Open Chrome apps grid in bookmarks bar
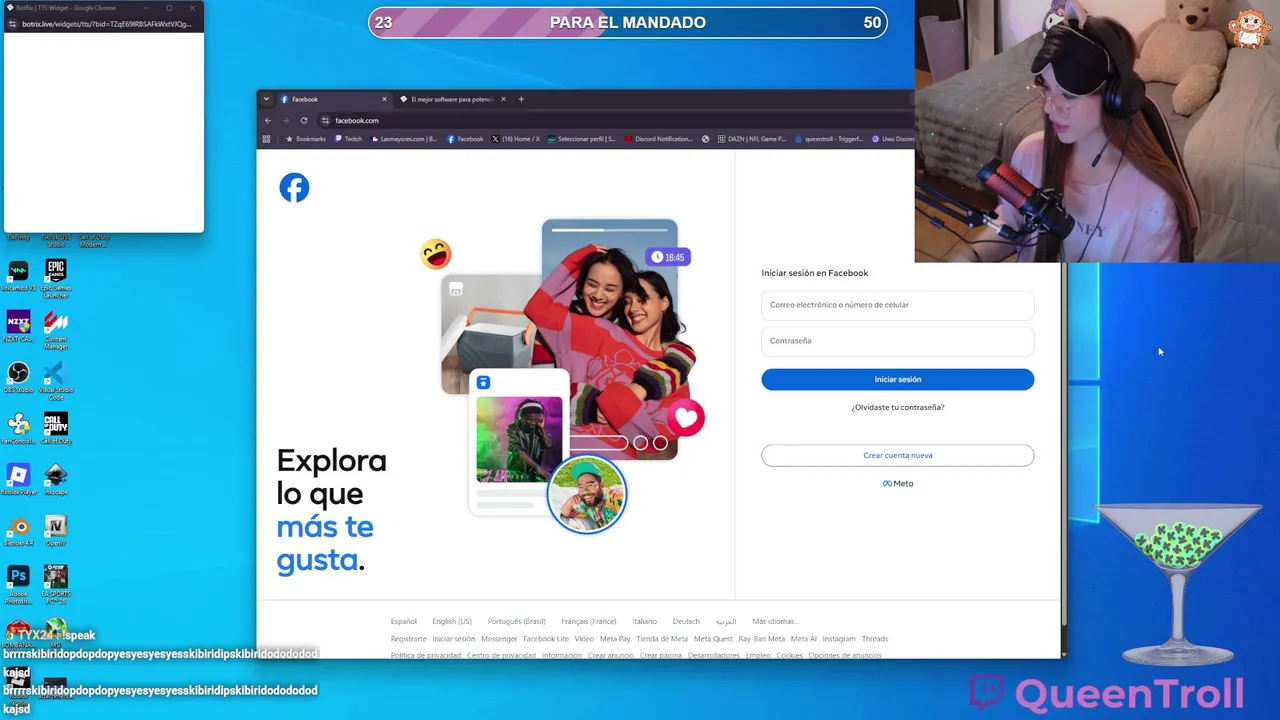The height and width of the screenshot is (720, 1280). pos(266,139)
